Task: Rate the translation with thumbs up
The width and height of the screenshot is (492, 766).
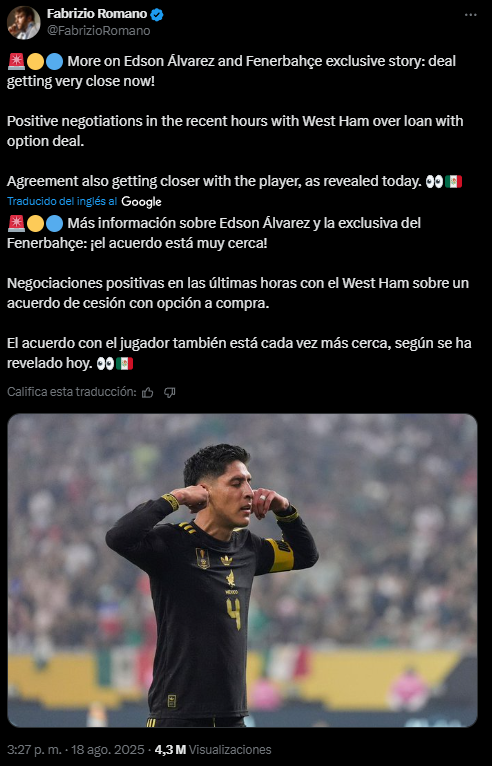Action: (x=148, y=392)
